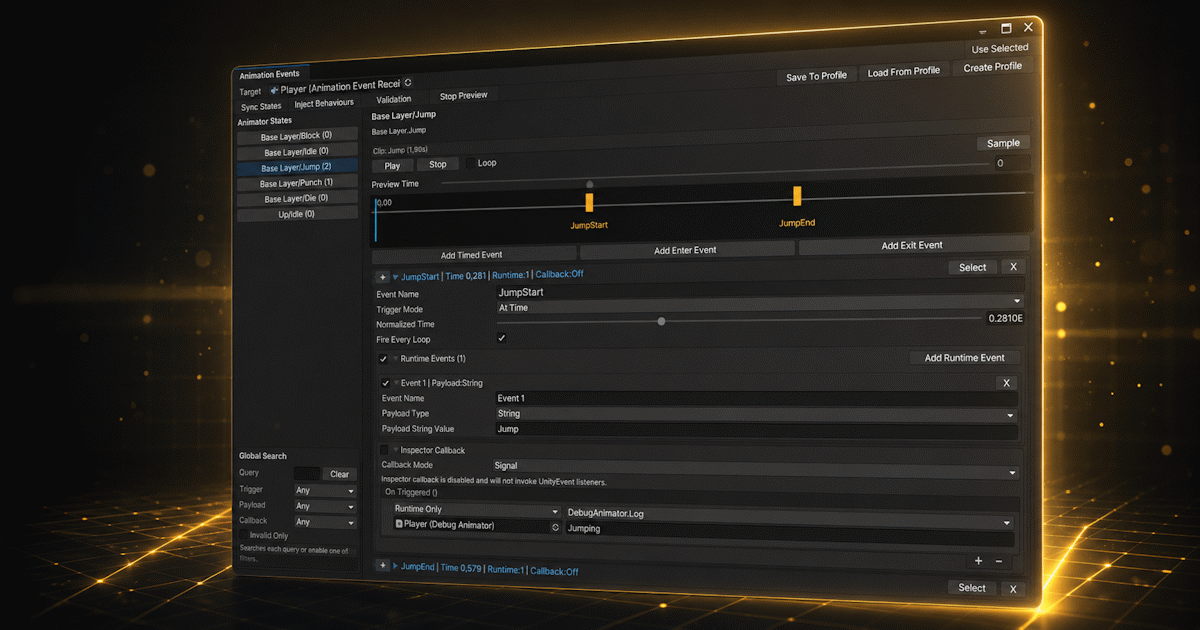
Task: Add a listener with the plus icon under On Triggered
Action: pyautogui.click(x=978, y=561)
